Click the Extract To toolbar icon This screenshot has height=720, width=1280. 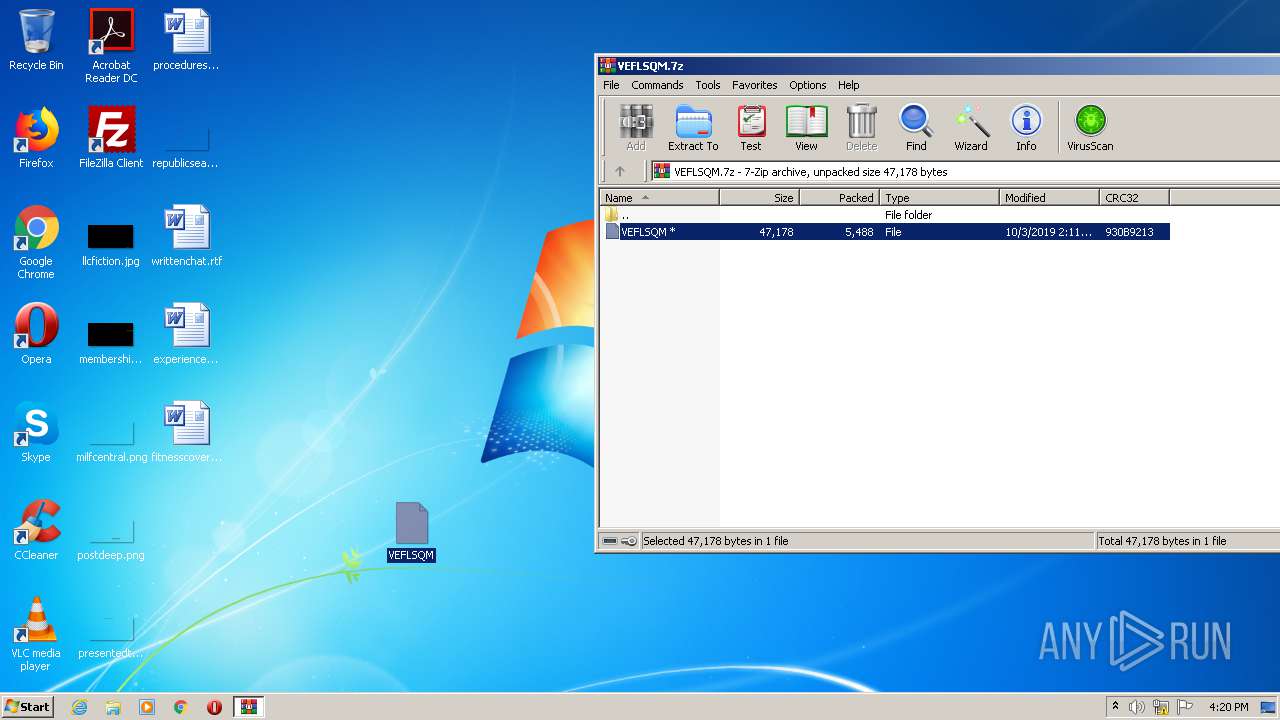(x=693, y=128)
